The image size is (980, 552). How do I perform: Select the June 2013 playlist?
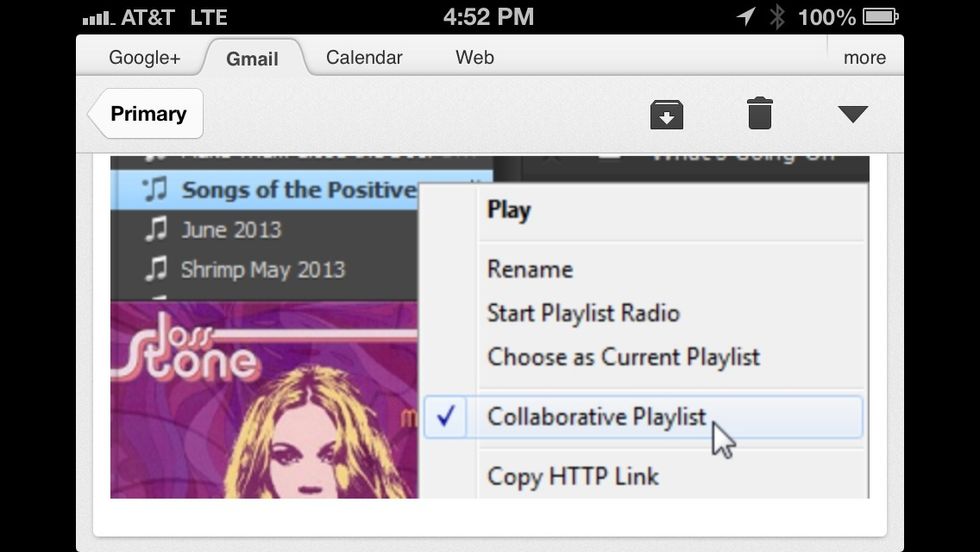(x=264, y=230)
